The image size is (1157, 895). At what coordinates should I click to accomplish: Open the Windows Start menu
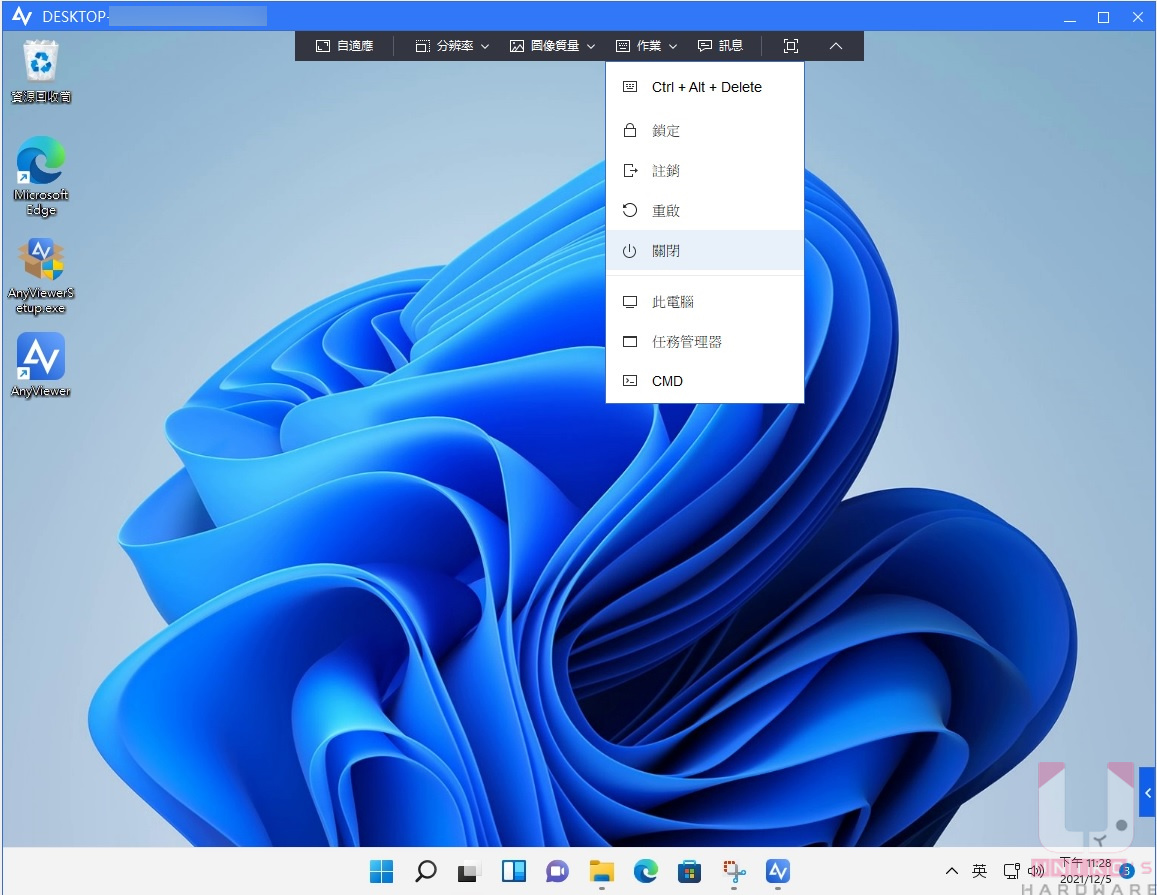tap(381, 871)
